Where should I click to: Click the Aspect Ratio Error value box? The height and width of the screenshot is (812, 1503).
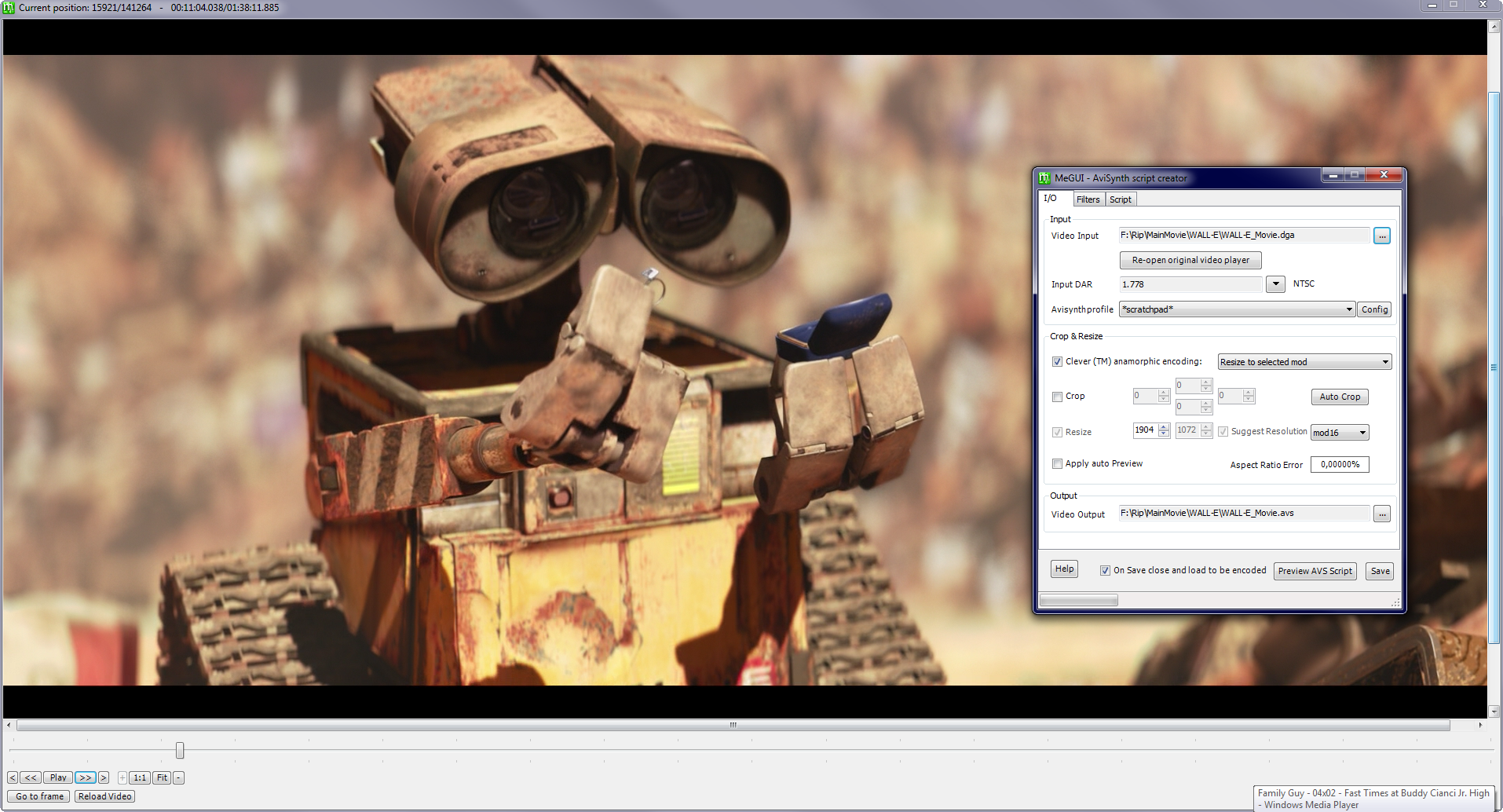pos(1340,465)
